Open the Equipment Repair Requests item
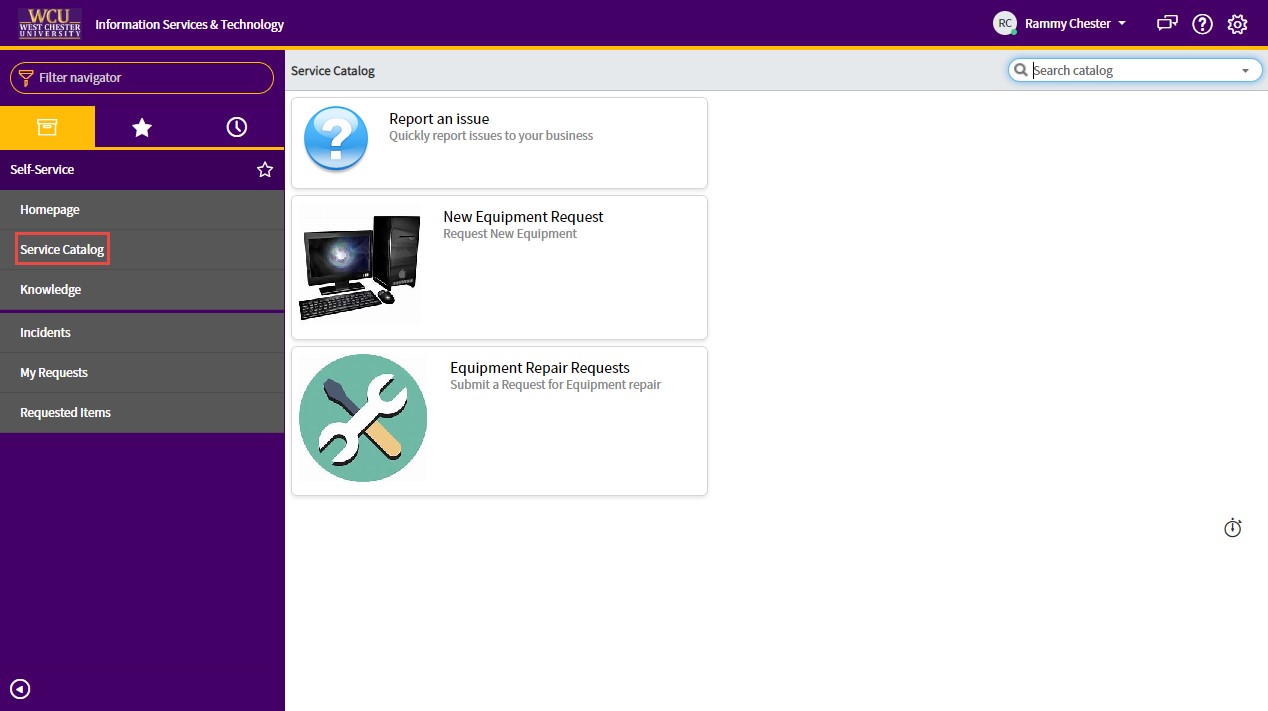Viewport: 1268px width, 711px height. click(x=540, y=368)
